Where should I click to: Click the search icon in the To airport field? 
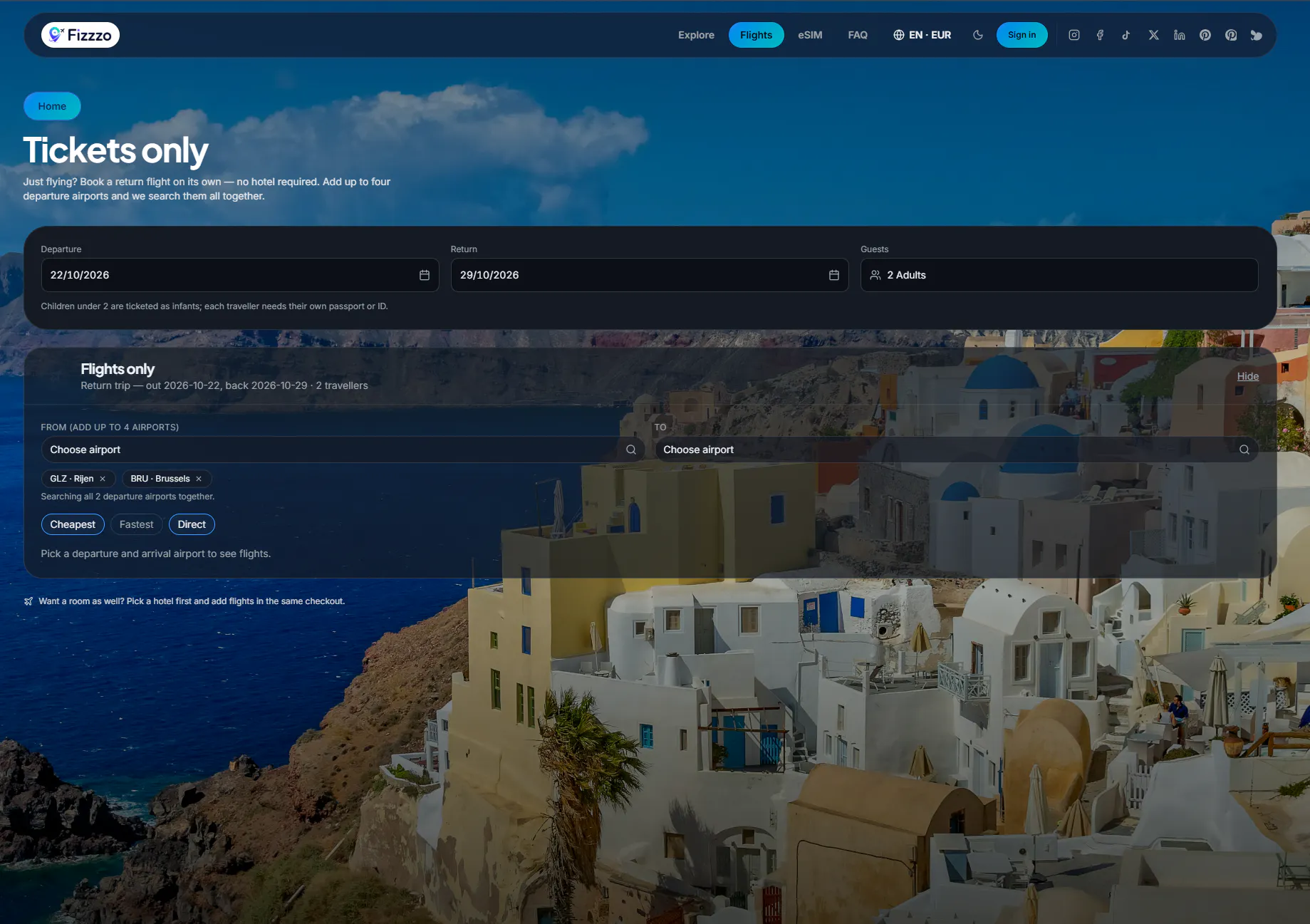pos(1244,450)
